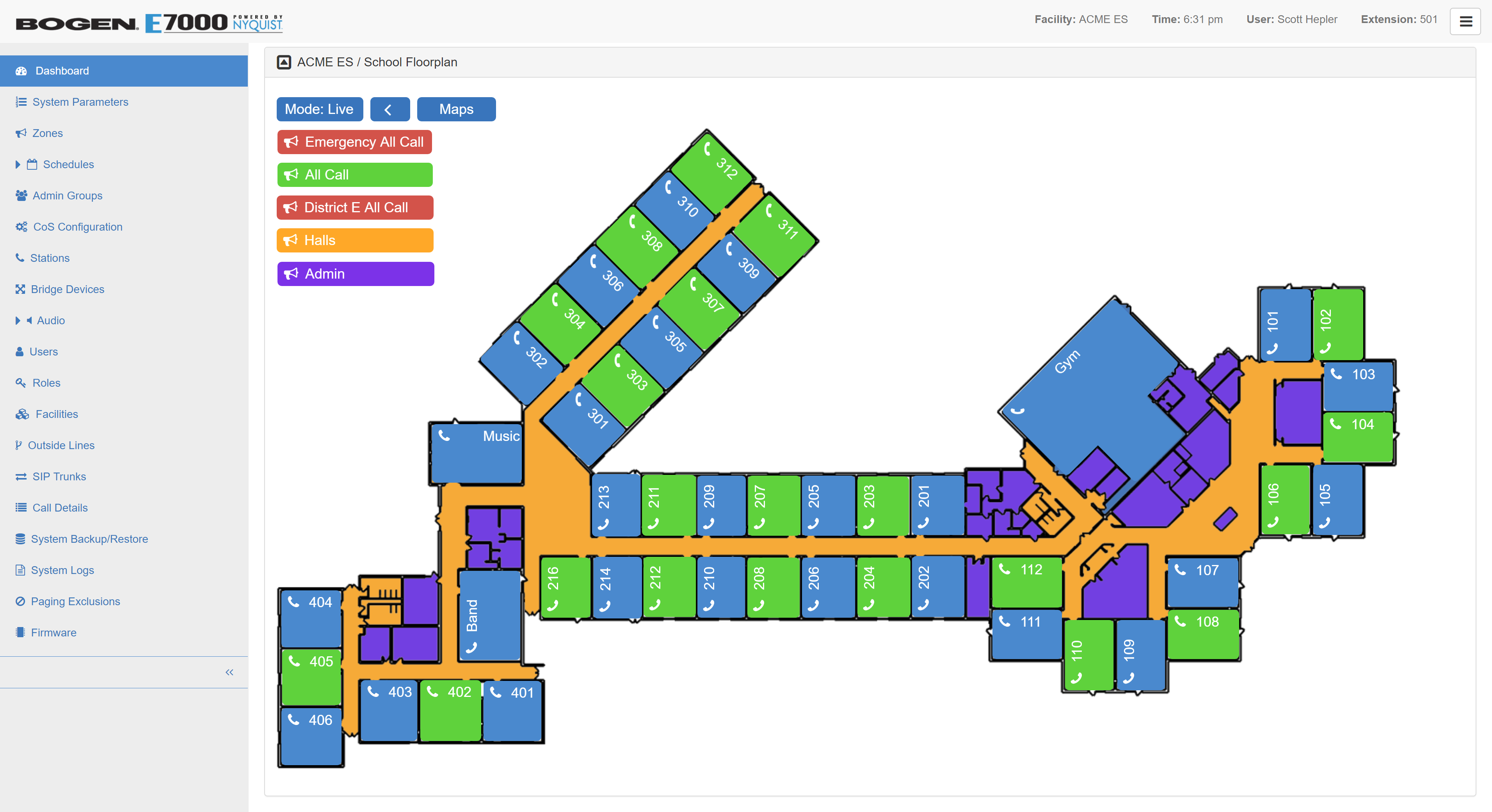This screenshot has width=1492, height=812.
Task: Click the 'Extension: 501' header text
Action: [1399, 19]
